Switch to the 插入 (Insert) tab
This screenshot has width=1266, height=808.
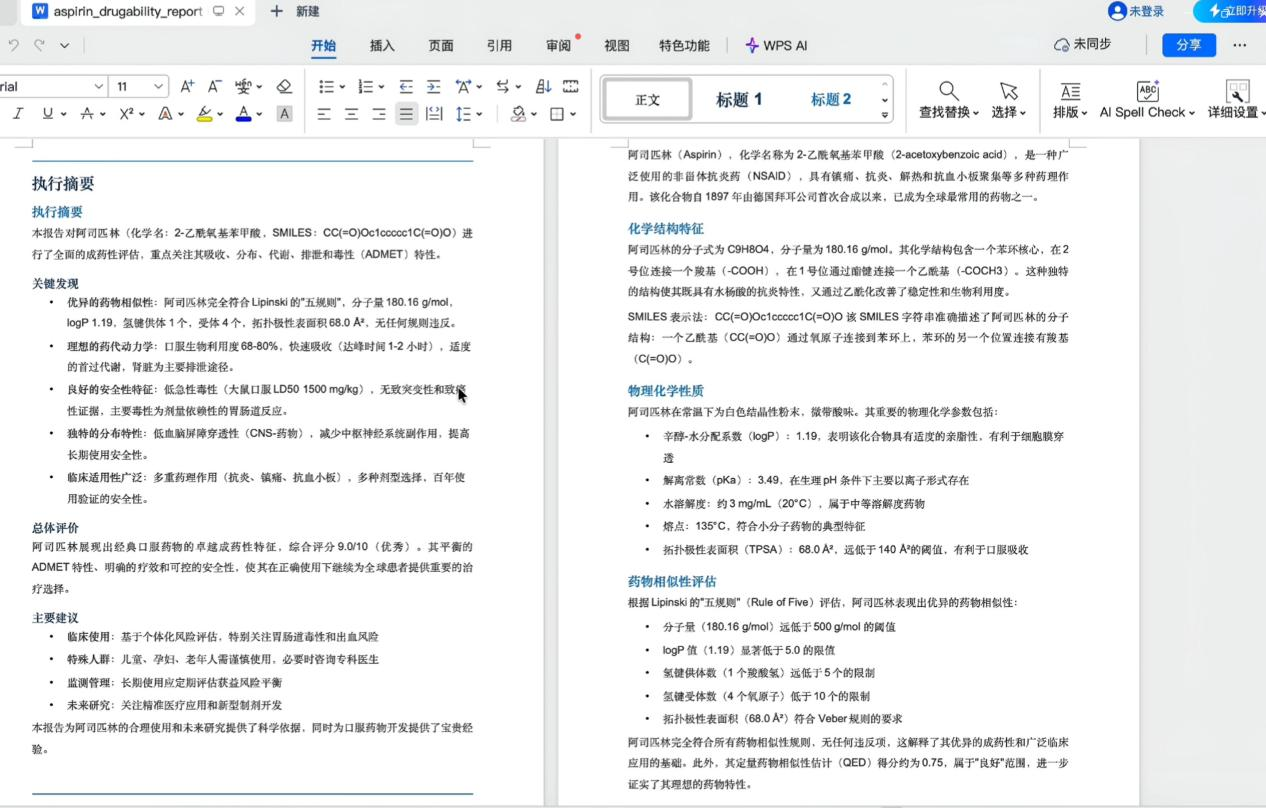click(x=382, y=45)
